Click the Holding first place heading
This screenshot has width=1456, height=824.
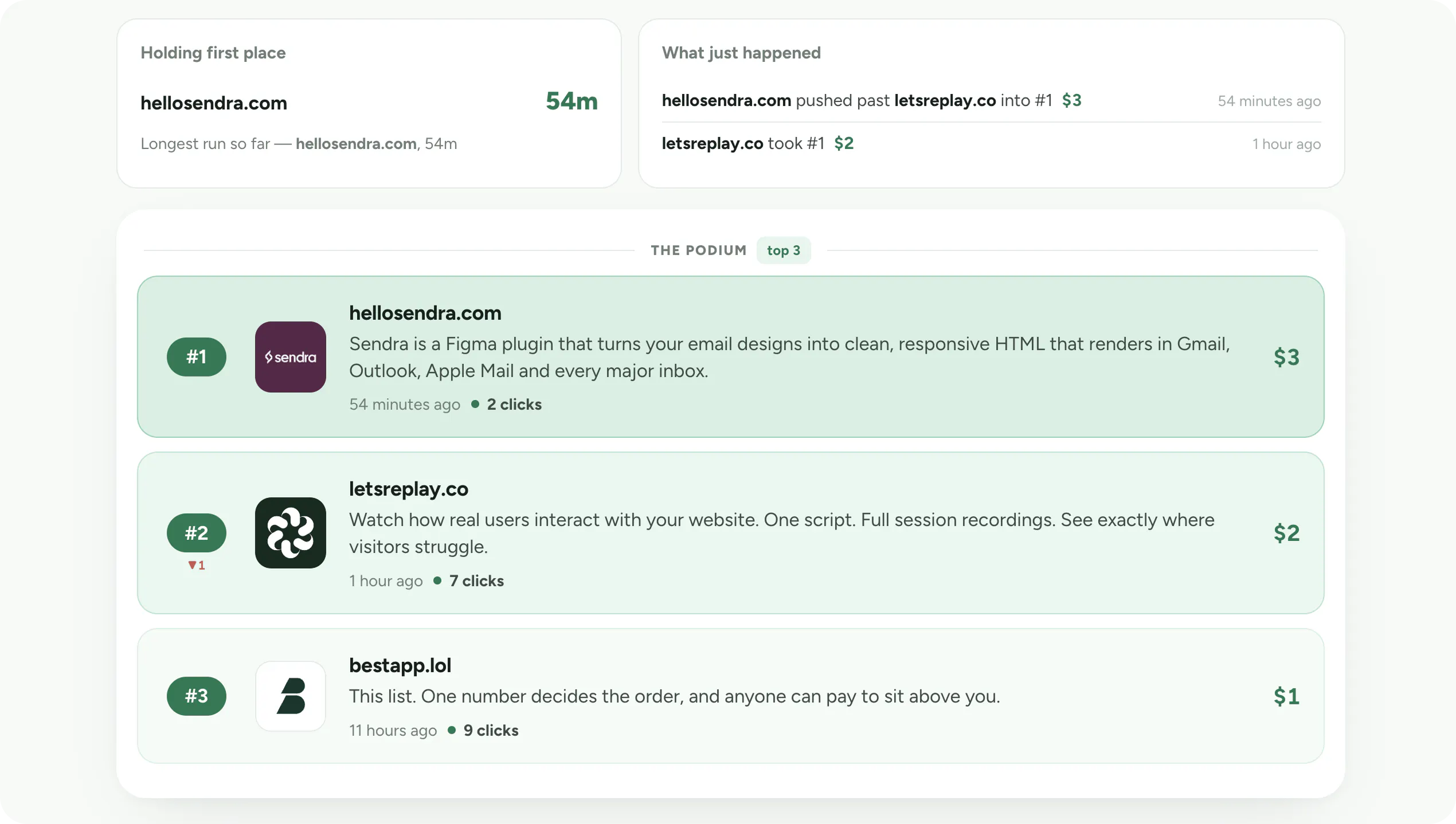click(213, 53)
